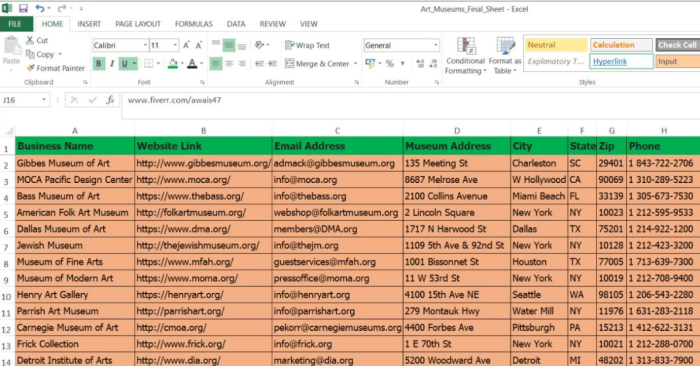Click the Save icon in quick access toolbar
The image size is (700, 366).
tap(23, 8)
